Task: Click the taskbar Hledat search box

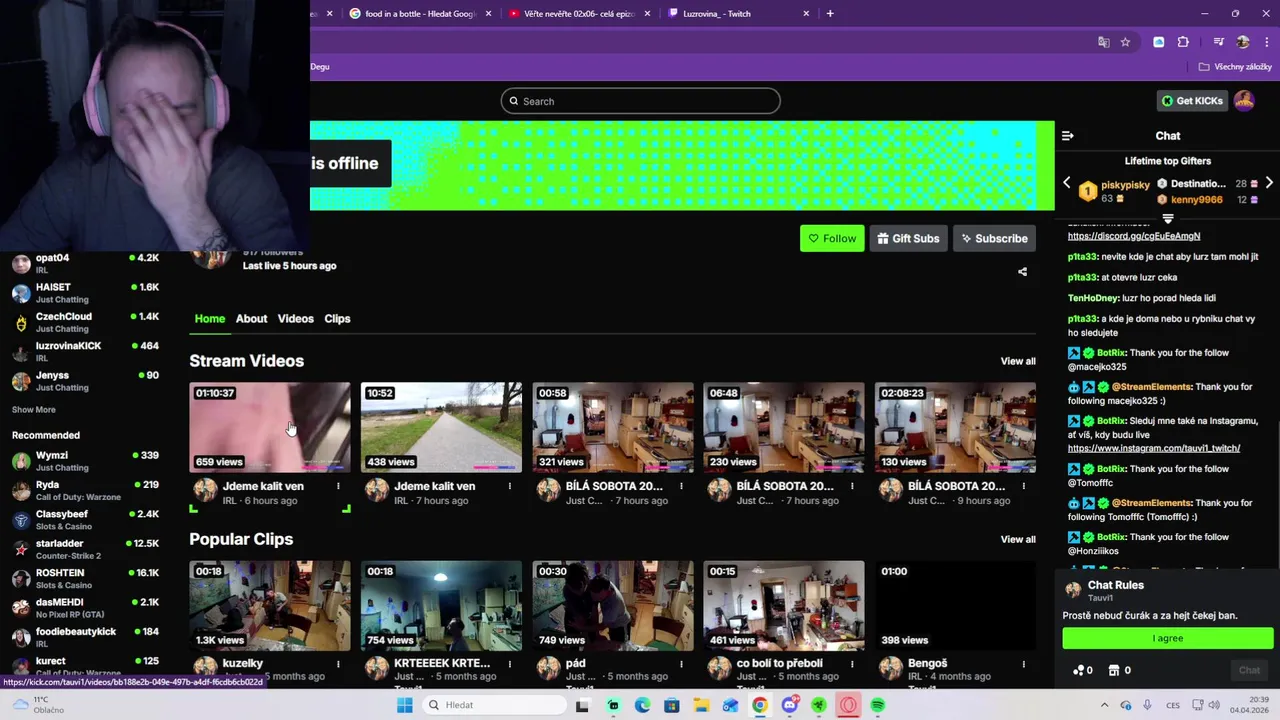Action: (494, 705)
